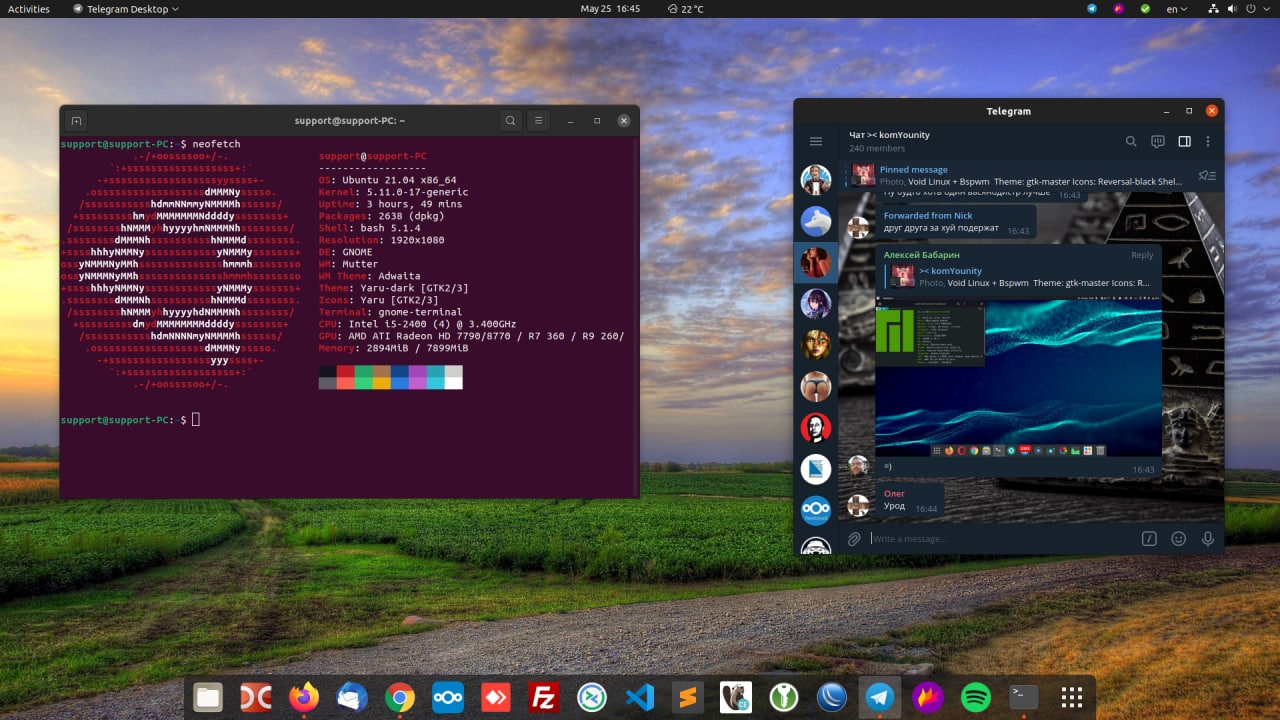
Task: Attach a file with the paperclip icon
Action: 854,539
